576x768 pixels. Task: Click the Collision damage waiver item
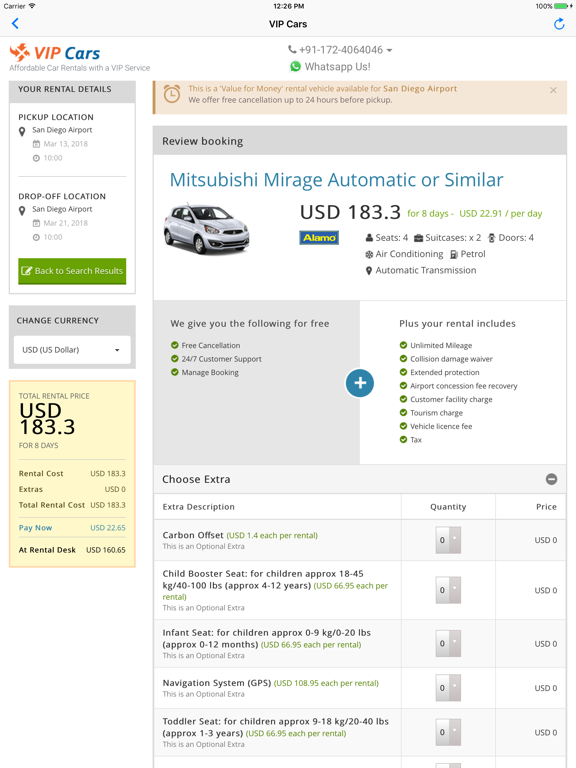point(451,359)
